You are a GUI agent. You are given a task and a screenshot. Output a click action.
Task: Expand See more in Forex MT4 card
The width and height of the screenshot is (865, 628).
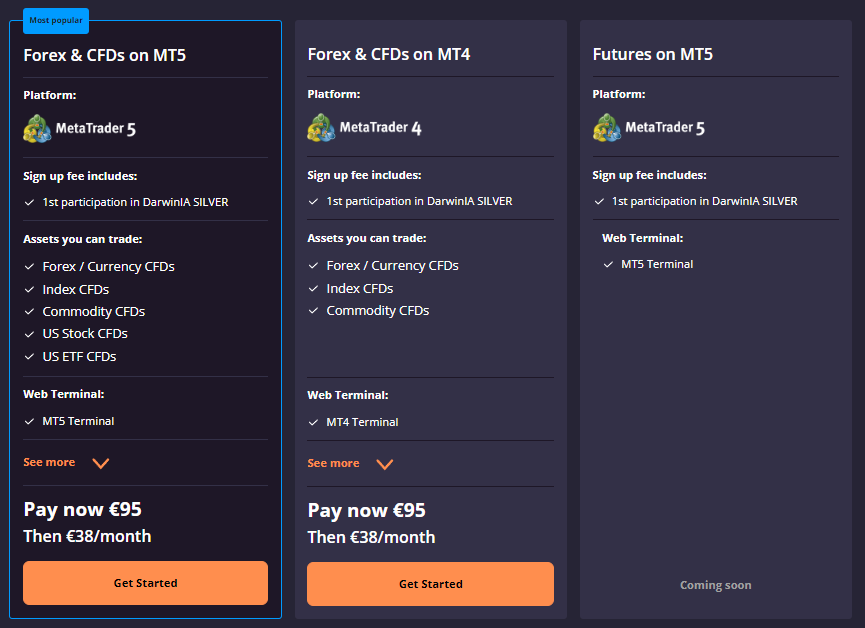(333, 464)
